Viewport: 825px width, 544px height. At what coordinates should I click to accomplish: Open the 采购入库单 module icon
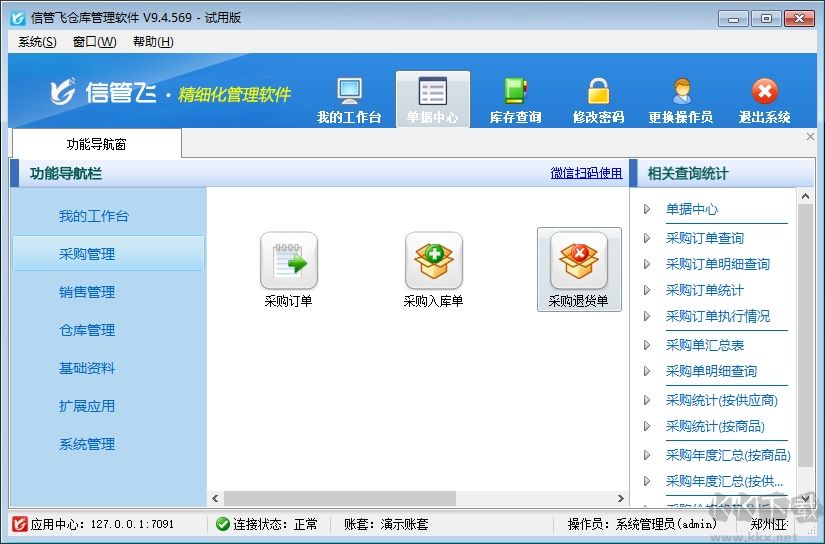click(x=434, y=270)
